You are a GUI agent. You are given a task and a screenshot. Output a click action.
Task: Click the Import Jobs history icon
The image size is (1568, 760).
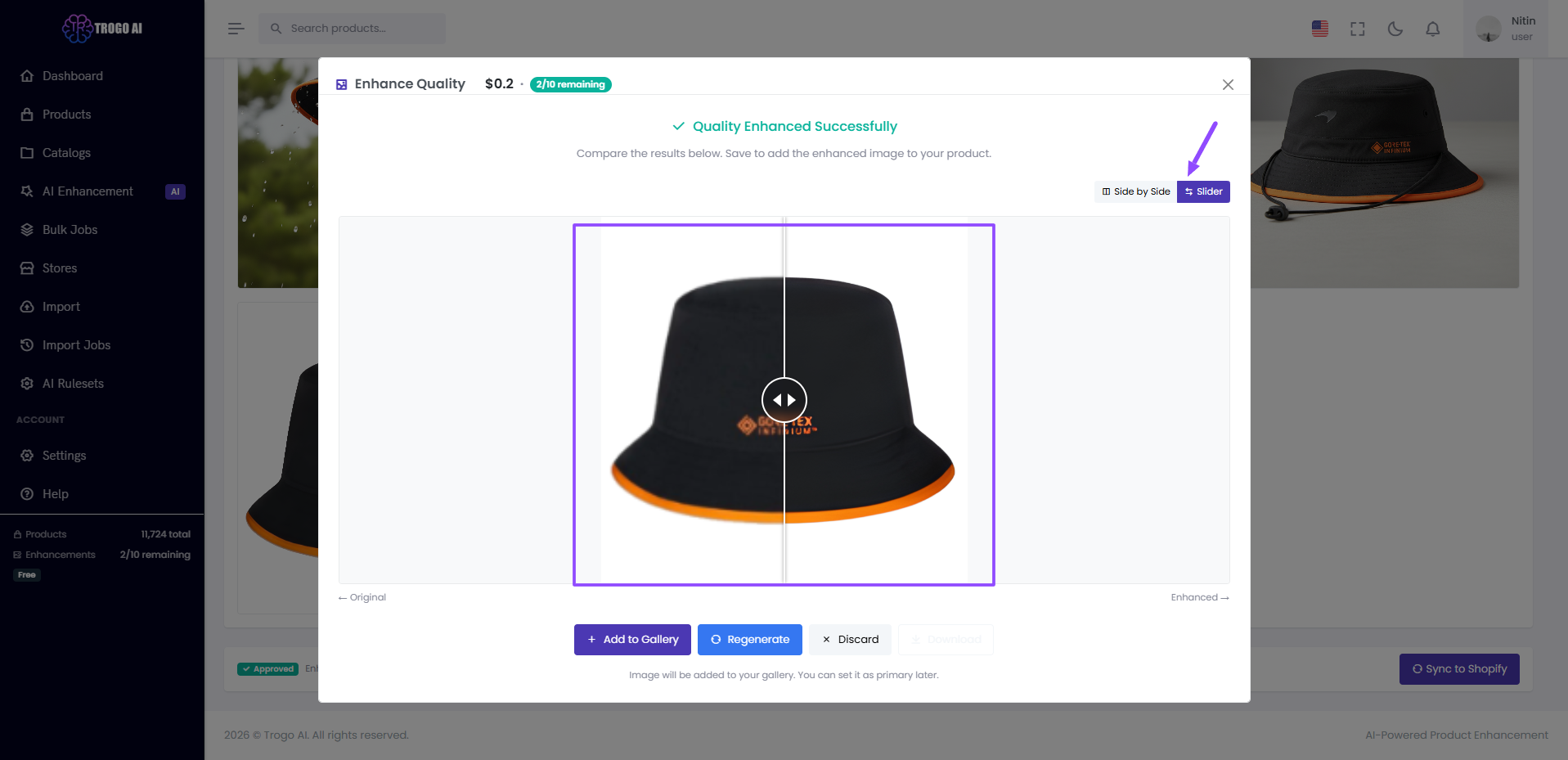point(27,345)
